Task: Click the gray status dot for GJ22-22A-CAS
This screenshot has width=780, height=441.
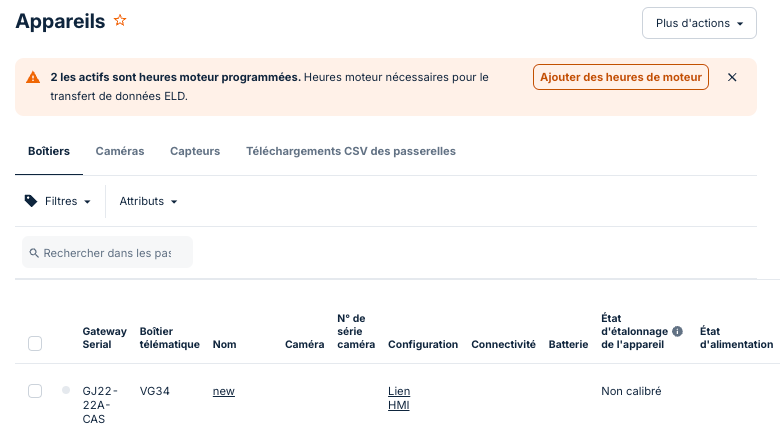Action: click(x=66, y=390)
